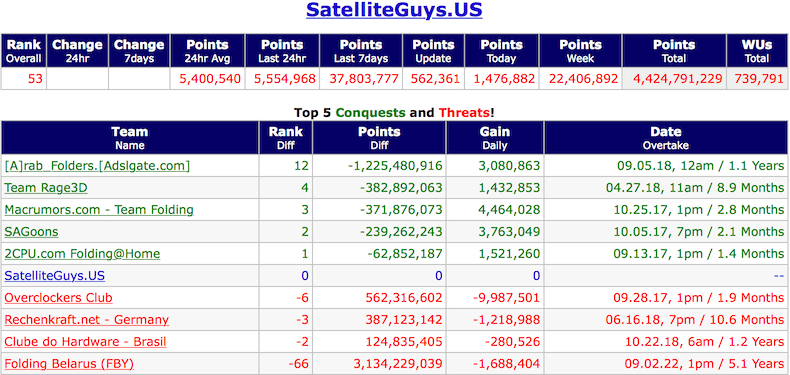The width and height of the screenshot is (790, 375).
Task: Open the [A]rab_Folders.[Adslgate.com] team link
Action: tap(97, 166)
